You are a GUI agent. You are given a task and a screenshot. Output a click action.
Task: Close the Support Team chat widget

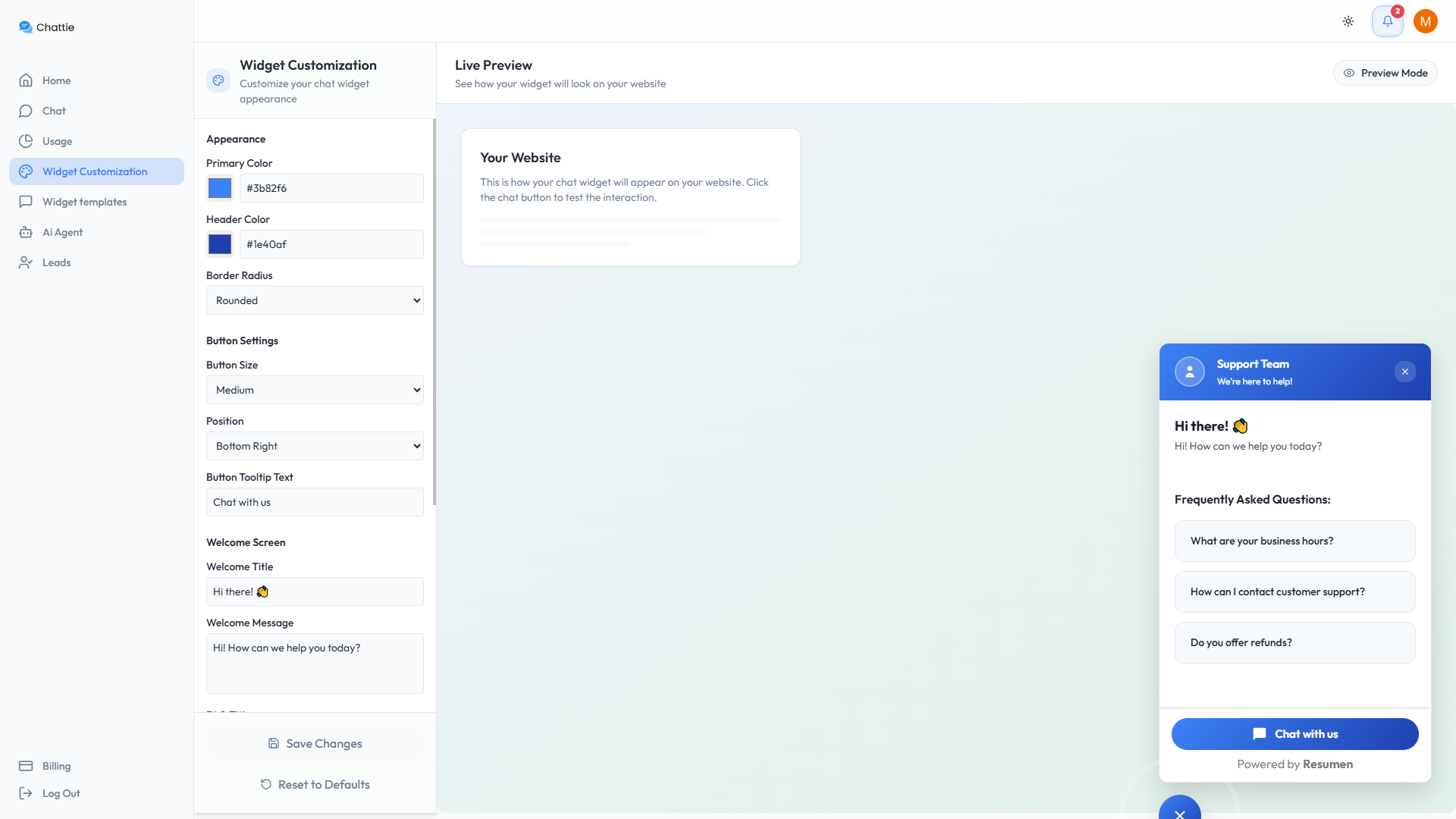(x=1404, y=372)
